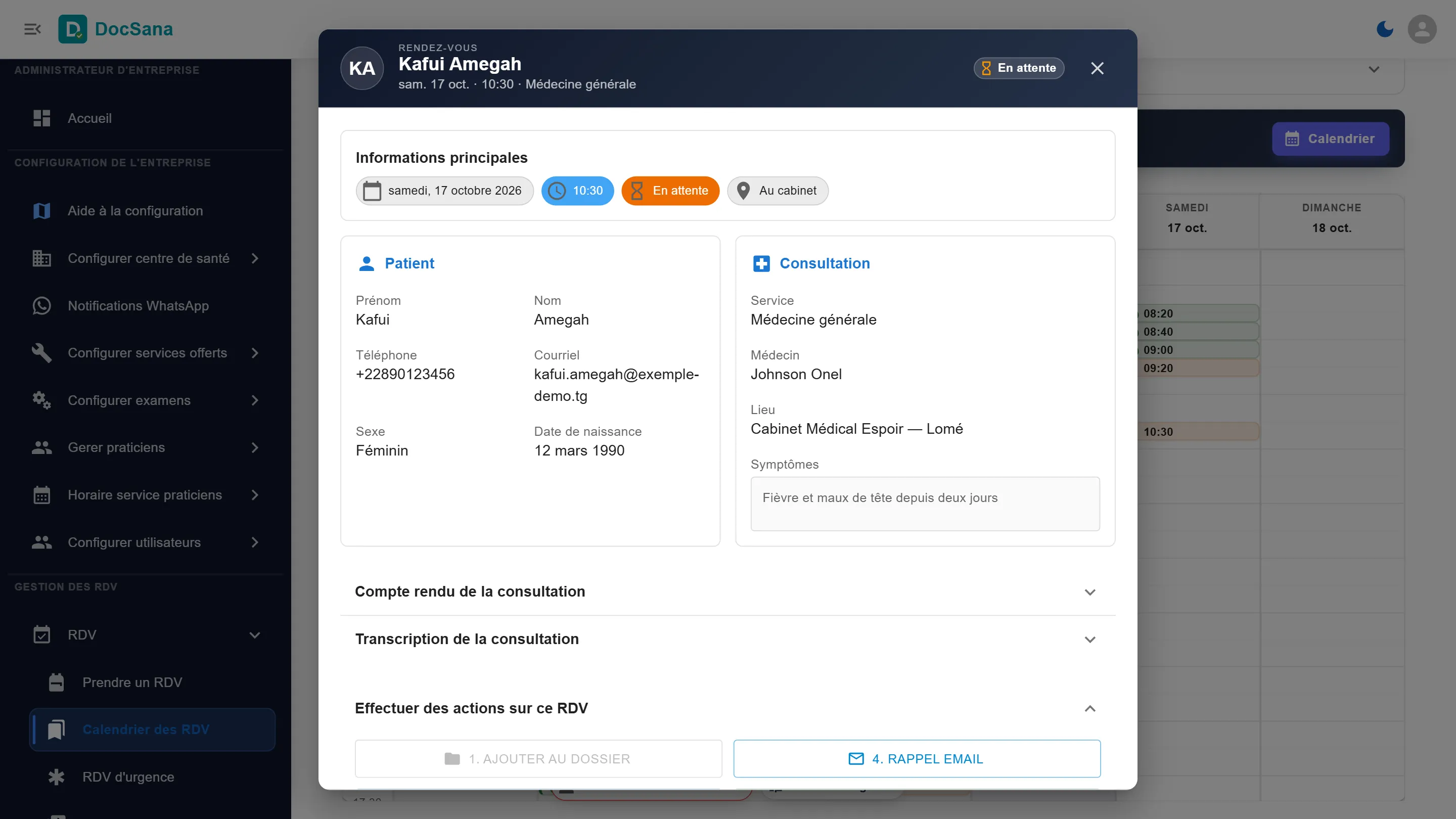Image resolution: width=1456 pixels, height=819 pixels.
Task: Click the calendar icon for Horaire service
Action: click(x=42, y=495)
